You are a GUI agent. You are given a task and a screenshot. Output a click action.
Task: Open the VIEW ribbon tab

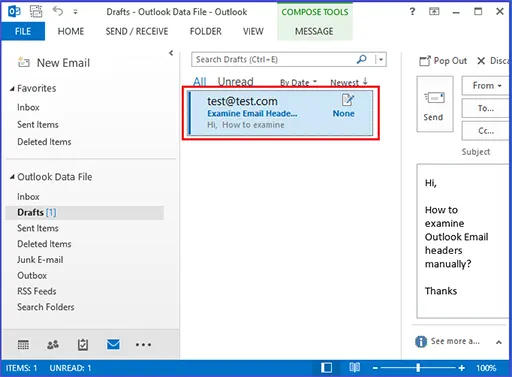(253, 31)
